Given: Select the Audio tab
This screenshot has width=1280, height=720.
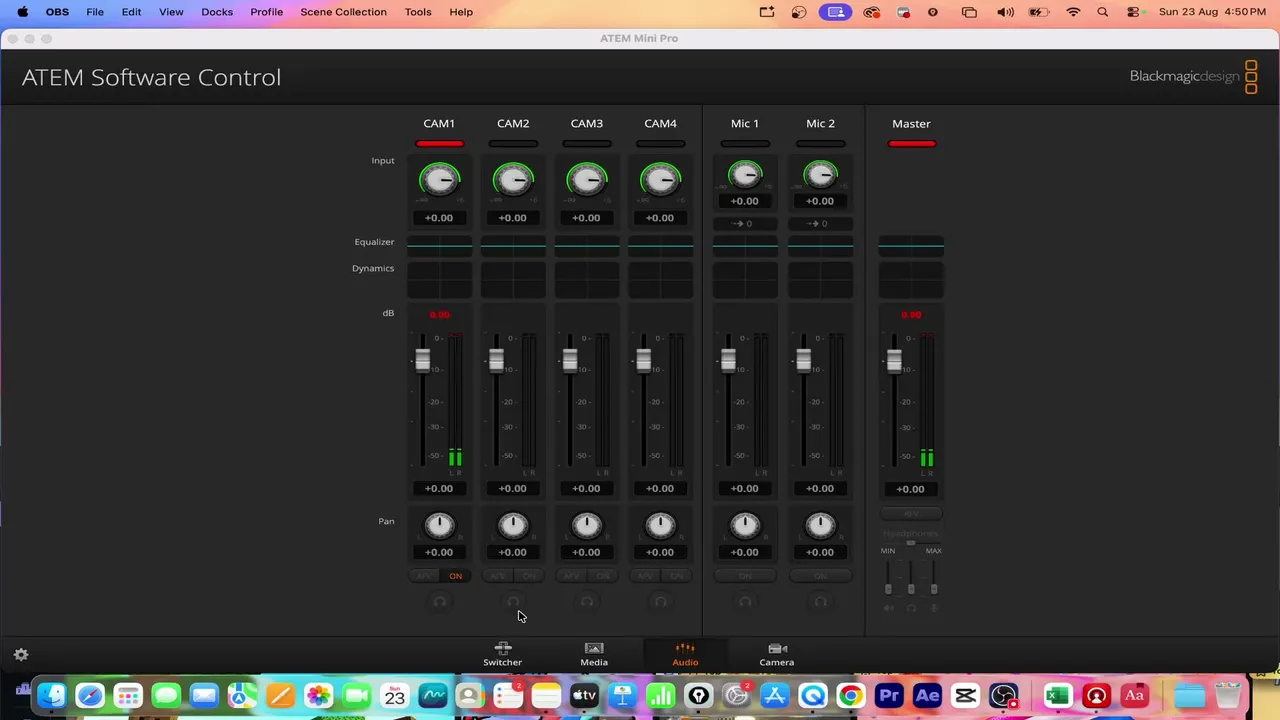Looking at the screenshot, I should click(x=685, y=655).
